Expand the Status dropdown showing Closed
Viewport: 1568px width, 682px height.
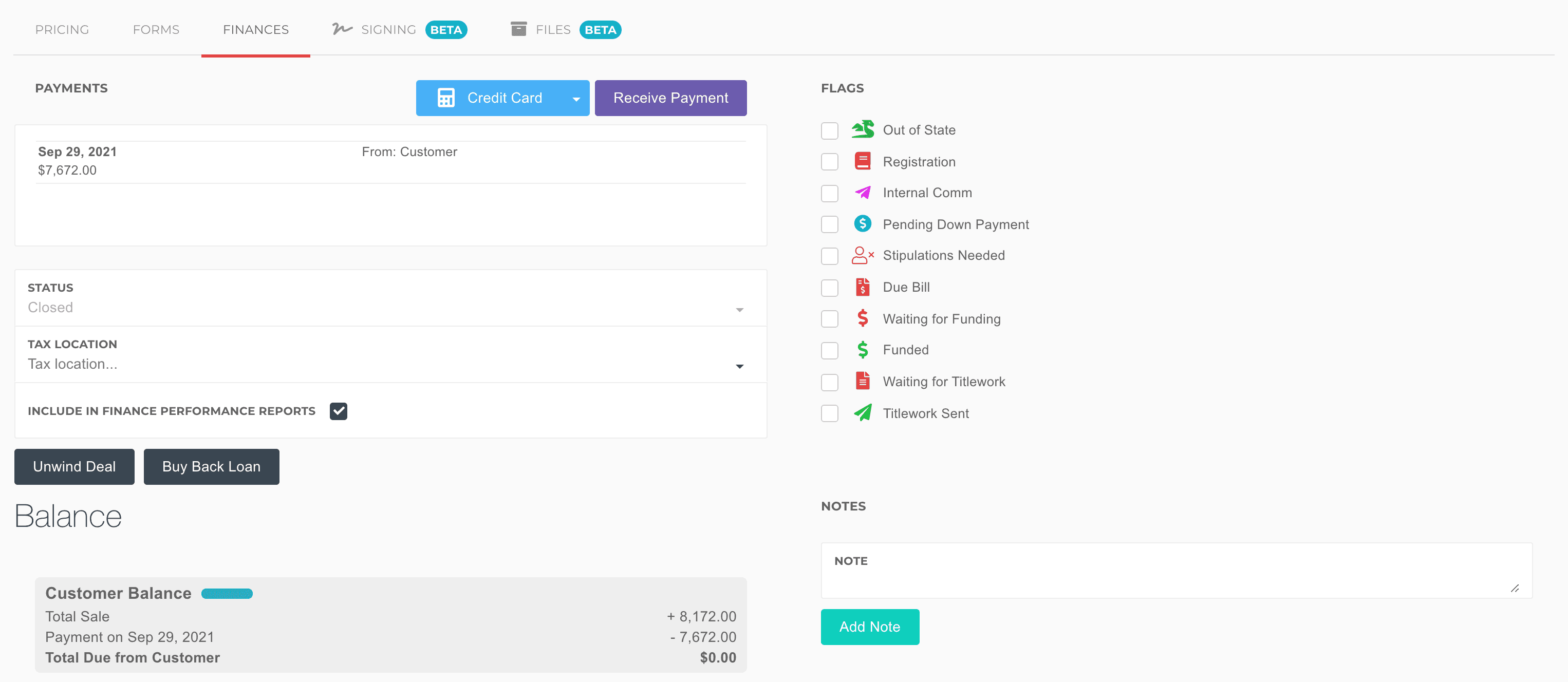coord(739,309)
